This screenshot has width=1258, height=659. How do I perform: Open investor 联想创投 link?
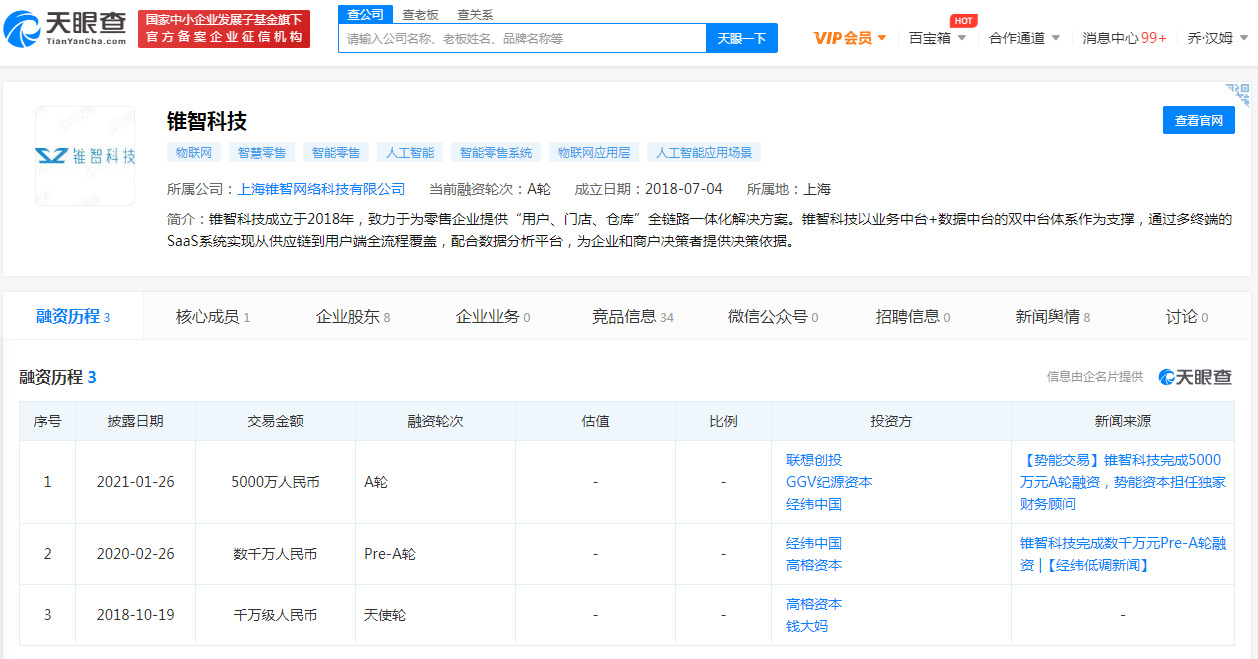click(x=814, y=460)
